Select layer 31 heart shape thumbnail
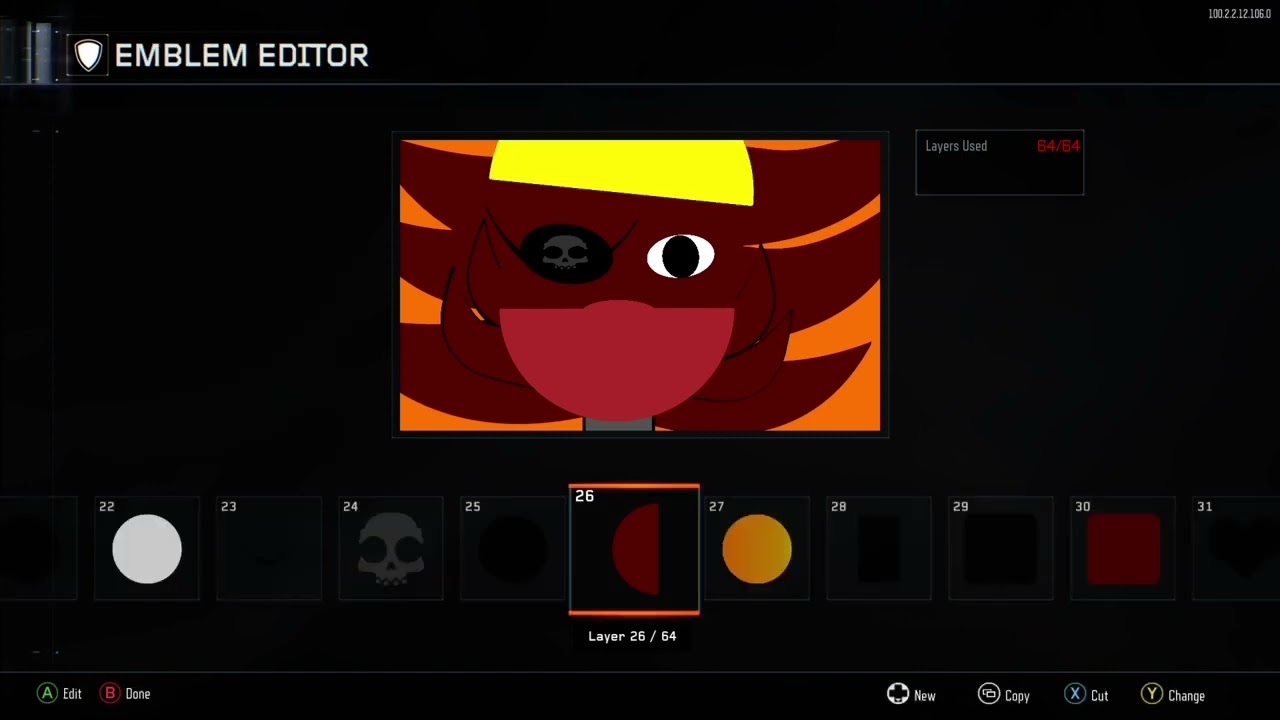 1236,548
